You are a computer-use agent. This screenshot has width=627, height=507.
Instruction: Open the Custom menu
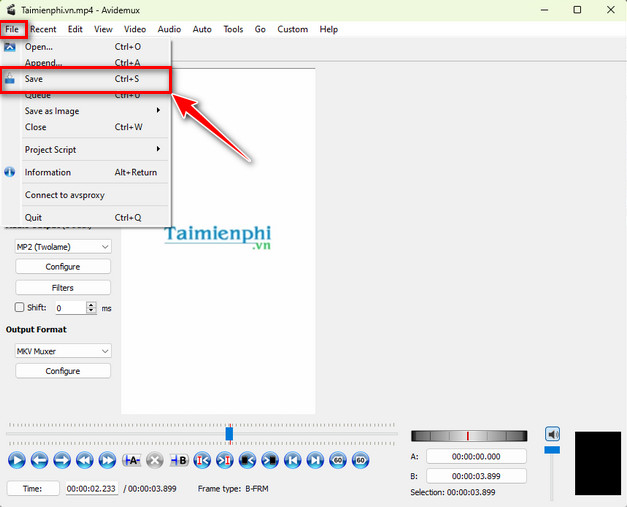tap(293, 29)
